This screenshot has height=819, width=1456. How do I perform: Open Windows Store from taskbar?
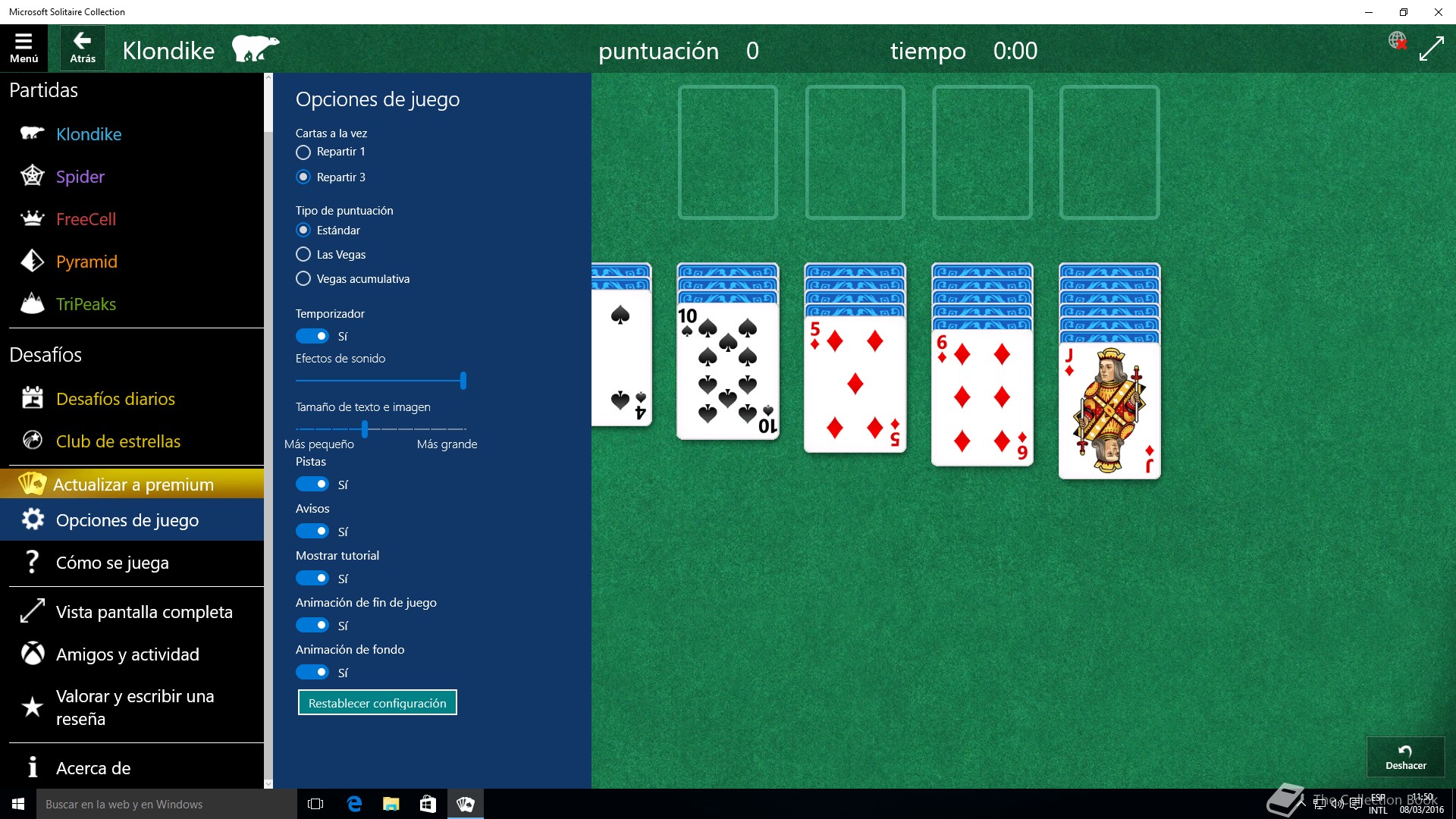428,804
